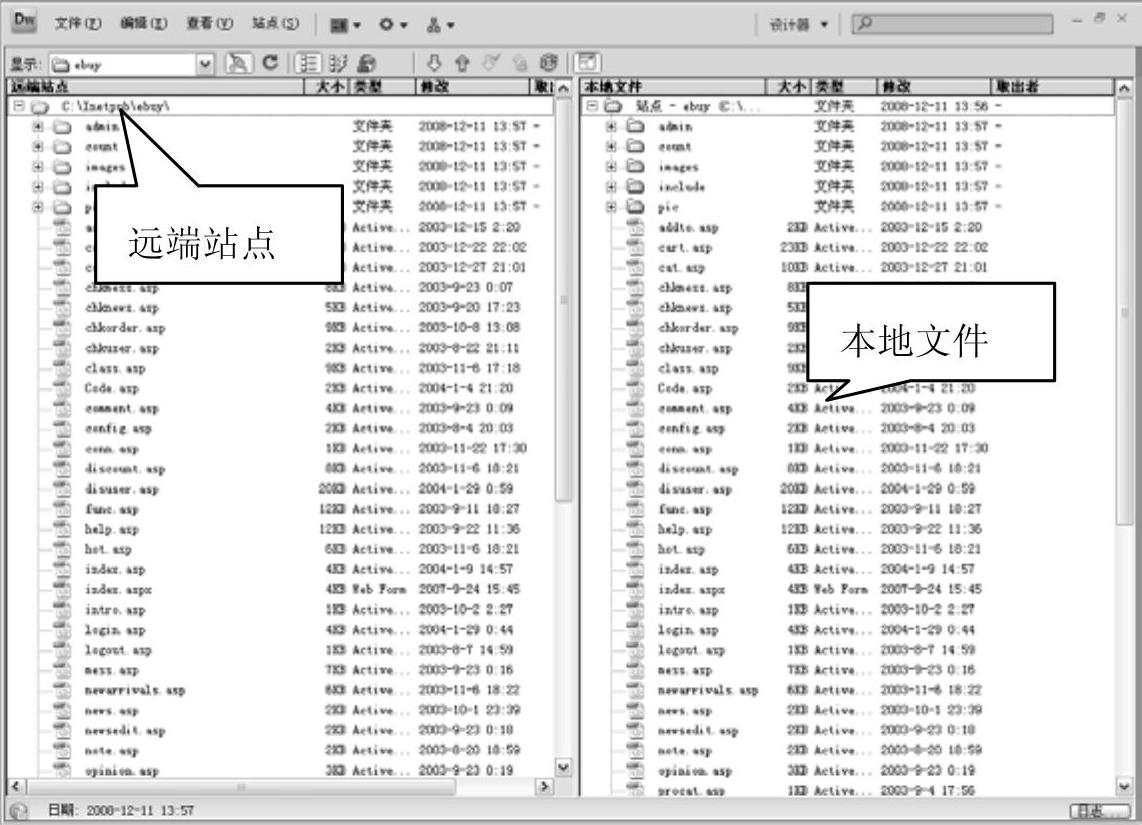Collapse the local 站点 - ebuy root node
The image size is (1142, 825).
coord(592,106)
